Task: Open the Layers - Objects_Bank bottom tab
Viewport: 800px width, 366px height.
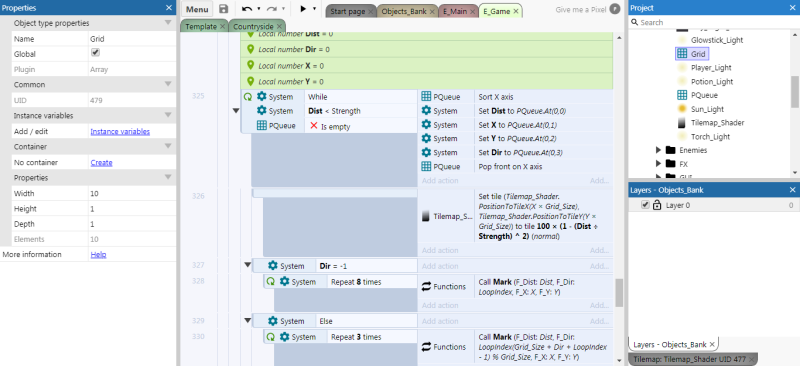Action: coord(673,344)
